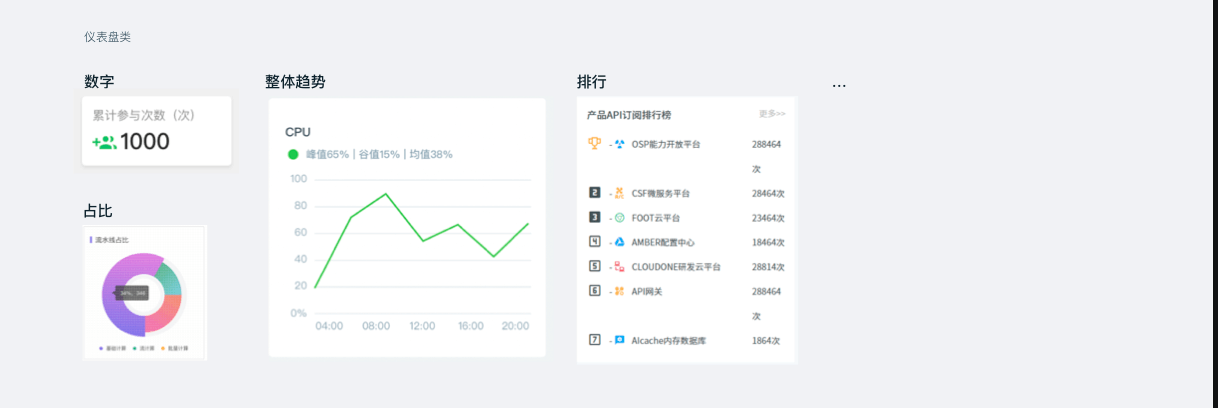Toggle the green CPU legend dot
The height and width of the screenshot is (408, 1218).
coord(293,154)
